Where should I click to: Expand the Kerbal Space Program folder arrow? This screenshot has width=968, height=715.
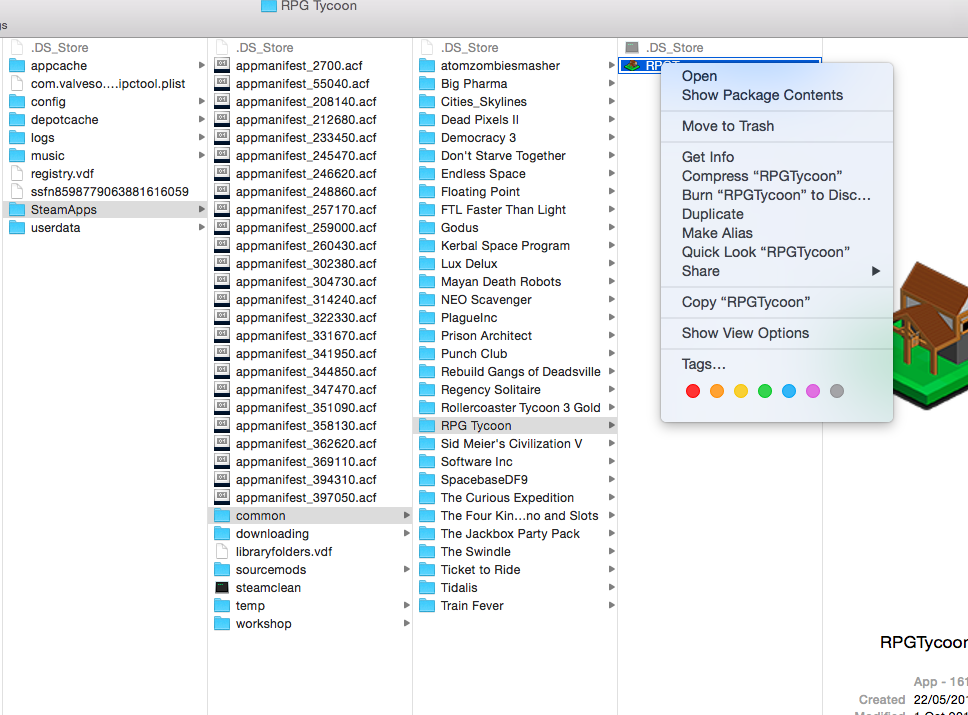[x=611, y=245]
